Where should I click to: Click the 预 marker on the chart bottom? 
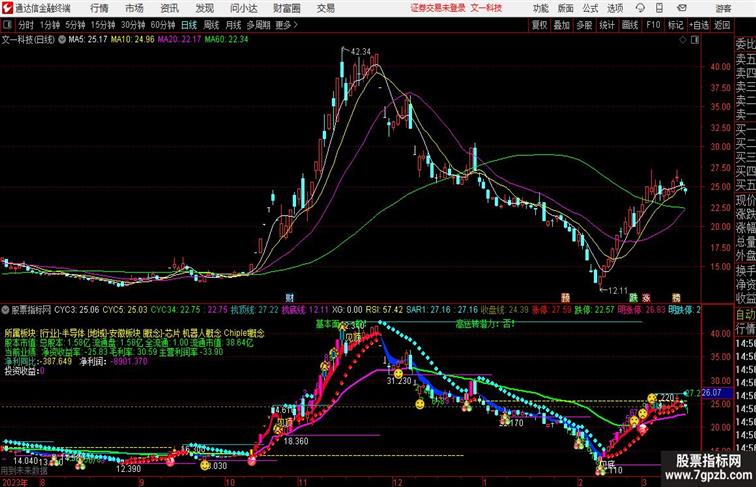click(565, 298)
